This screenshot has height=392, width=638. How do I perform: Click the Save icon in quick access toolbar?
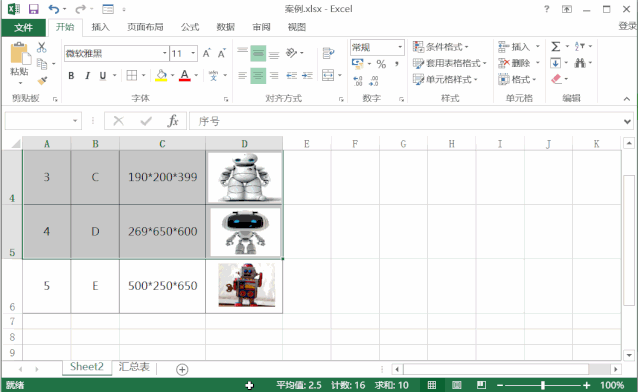(x=33, y=9)
